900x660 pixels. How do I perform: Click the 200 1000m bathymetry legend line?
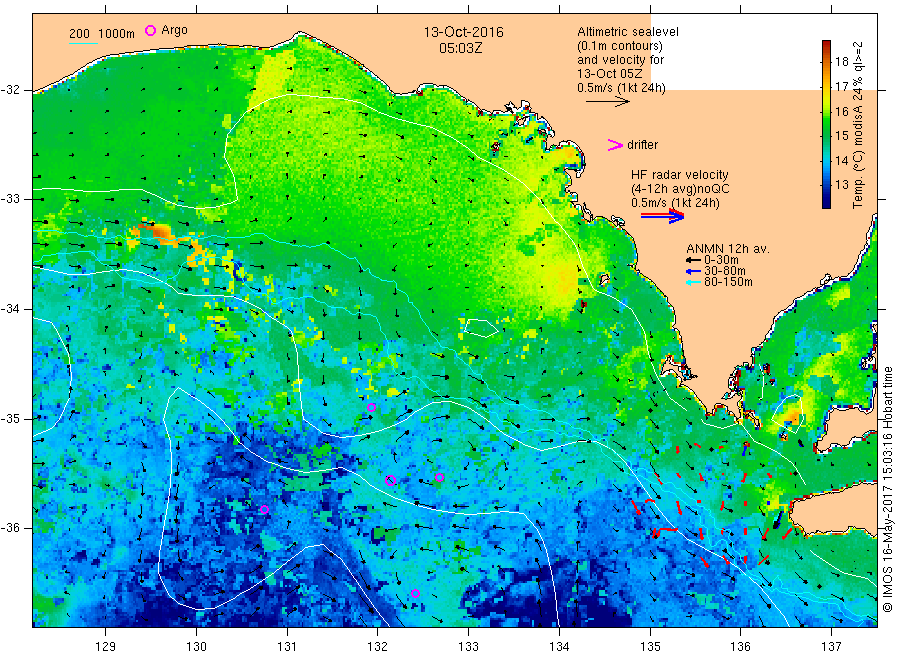pos(83,43)
